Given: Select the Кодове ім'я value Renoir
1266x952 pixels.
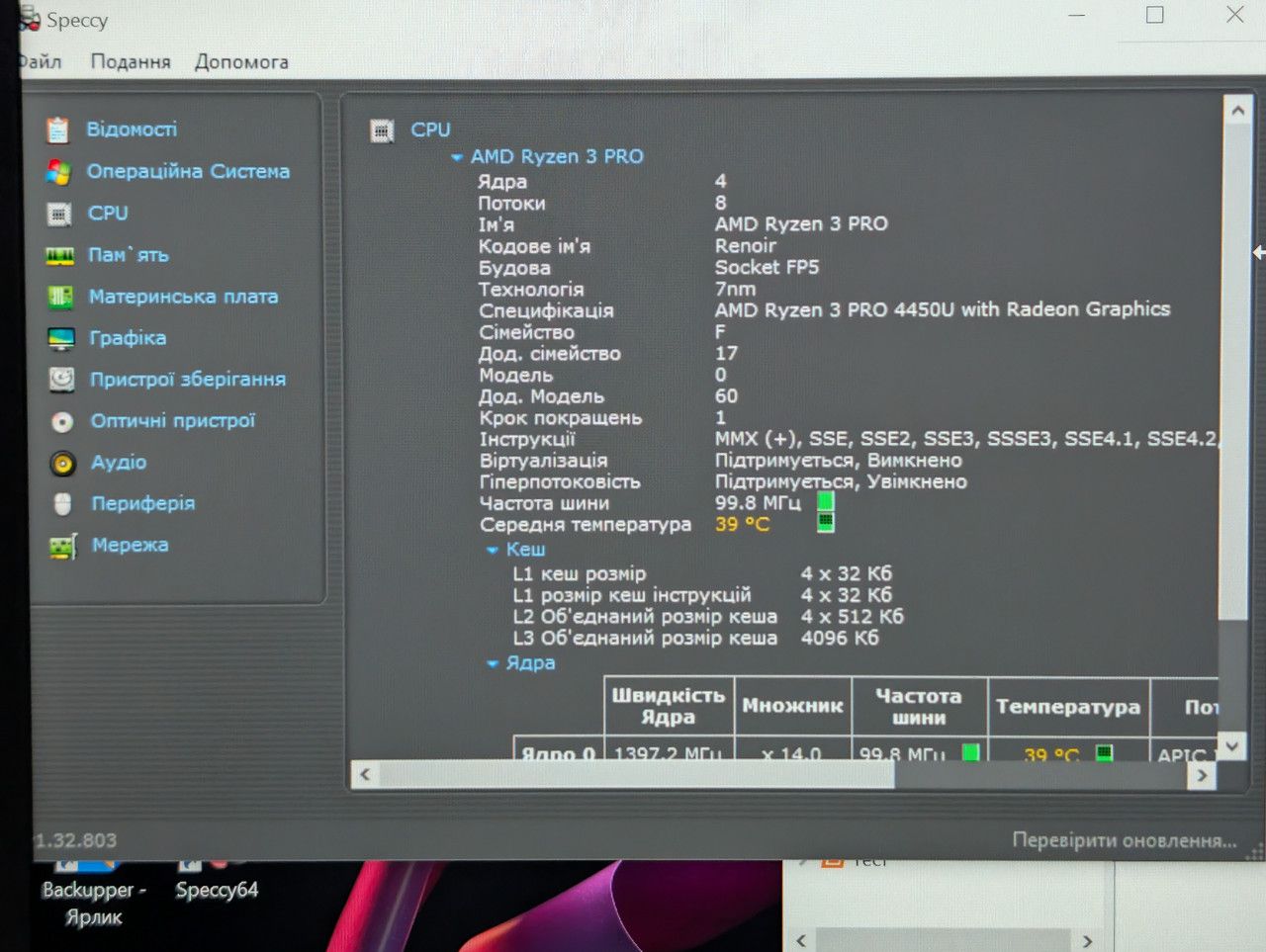Looking at the screenshot, I should coord(746,245).
